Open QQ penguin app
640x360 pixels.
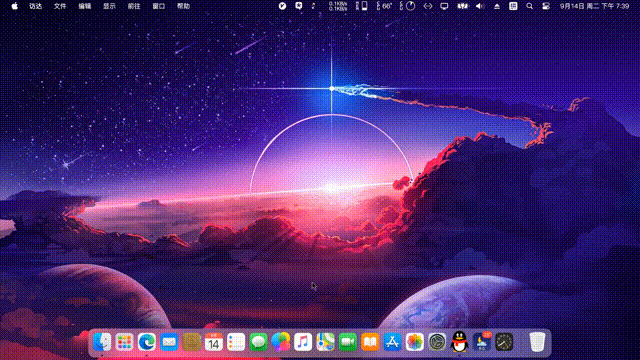tap(460, 342)
